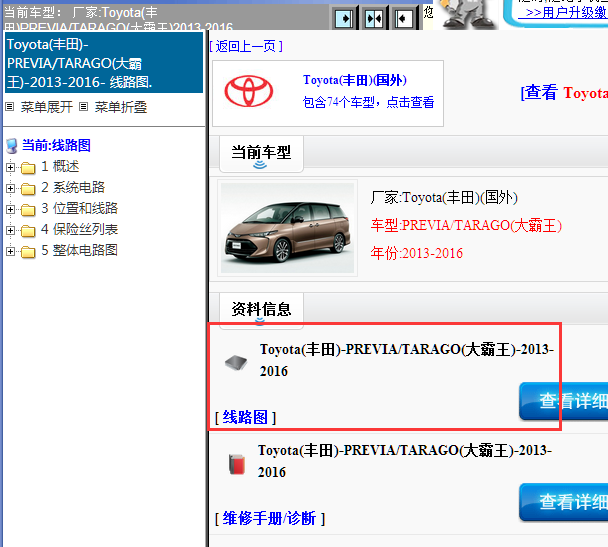Open Toyota(丰田)(国外) brand link
Viewport: 608px width, 547px height.
[x=355, y=80]
